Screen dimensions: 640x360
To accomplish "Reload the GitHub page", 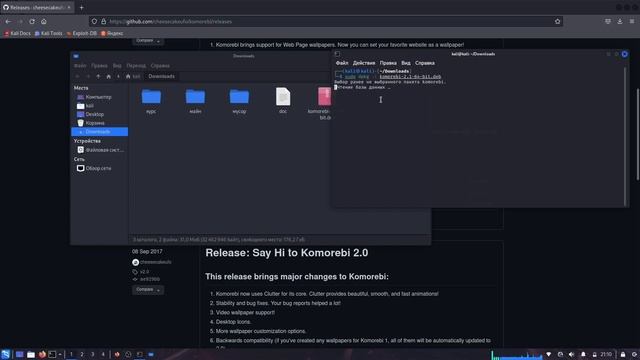I will [x=32, y=21].
